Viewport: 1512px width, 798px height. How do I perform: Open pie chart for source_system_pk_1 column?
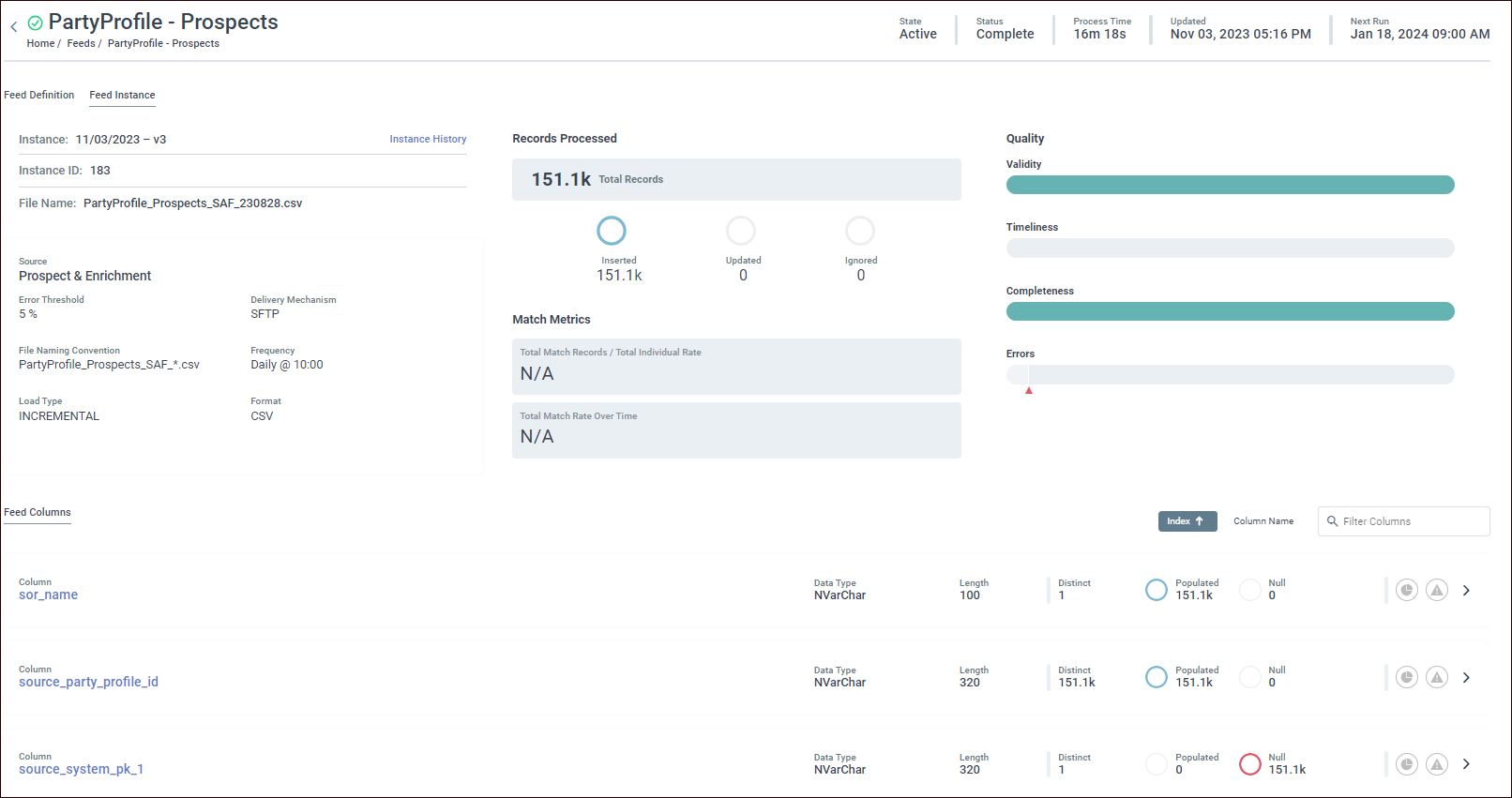coord(1406,764)
